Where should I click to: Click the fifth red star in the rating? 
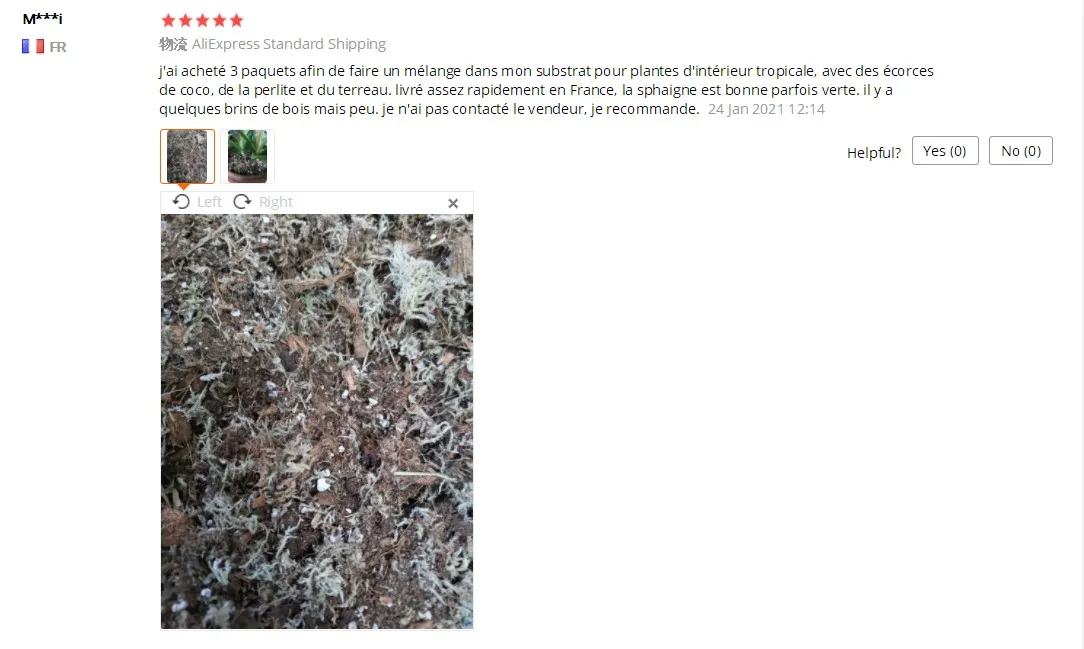click(x=236, y=21)
